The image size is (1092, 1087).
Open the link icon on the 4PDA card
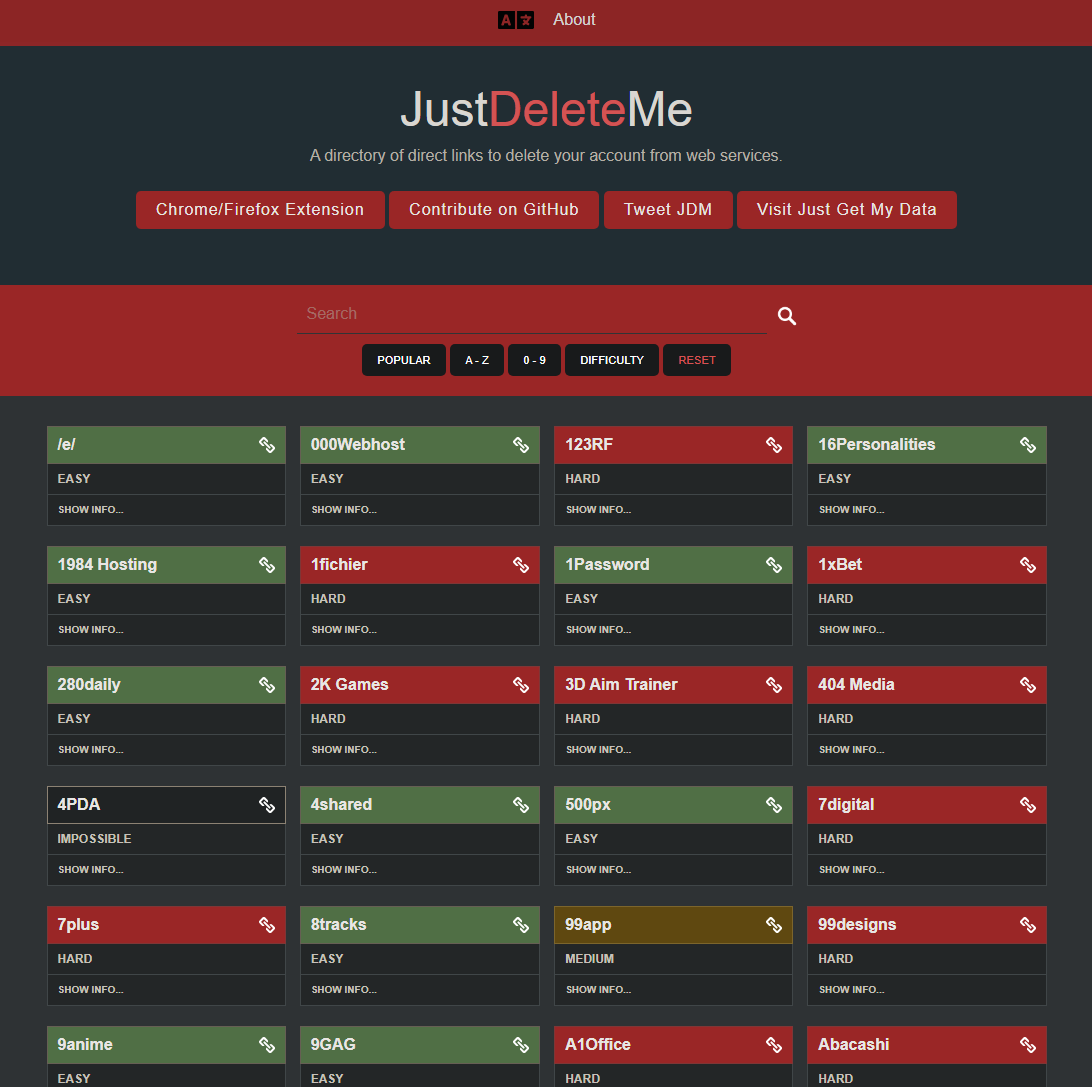[x=267, y=804]
